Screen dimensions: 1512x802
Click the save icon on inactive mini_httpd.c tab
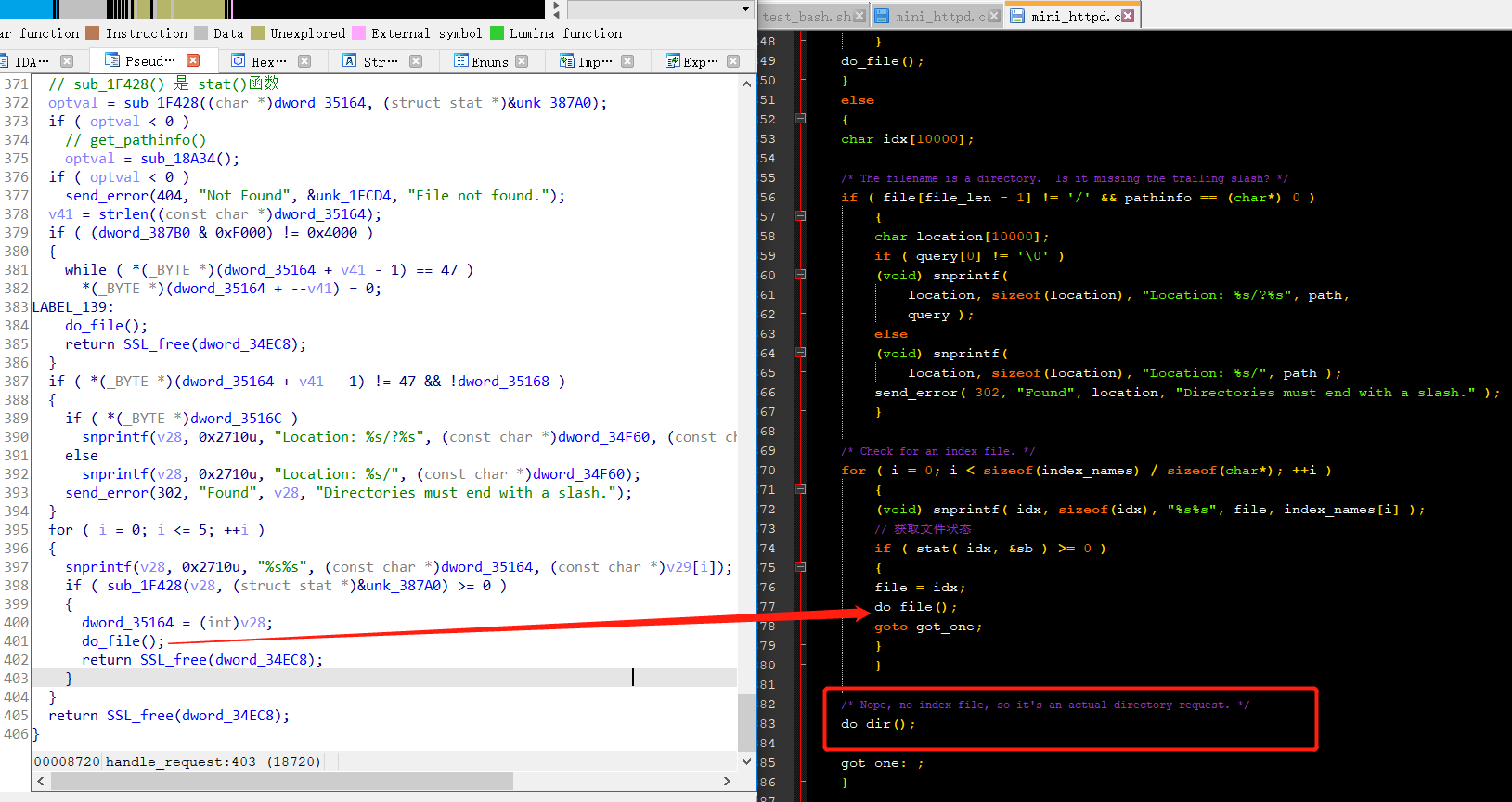pos(883,16)
